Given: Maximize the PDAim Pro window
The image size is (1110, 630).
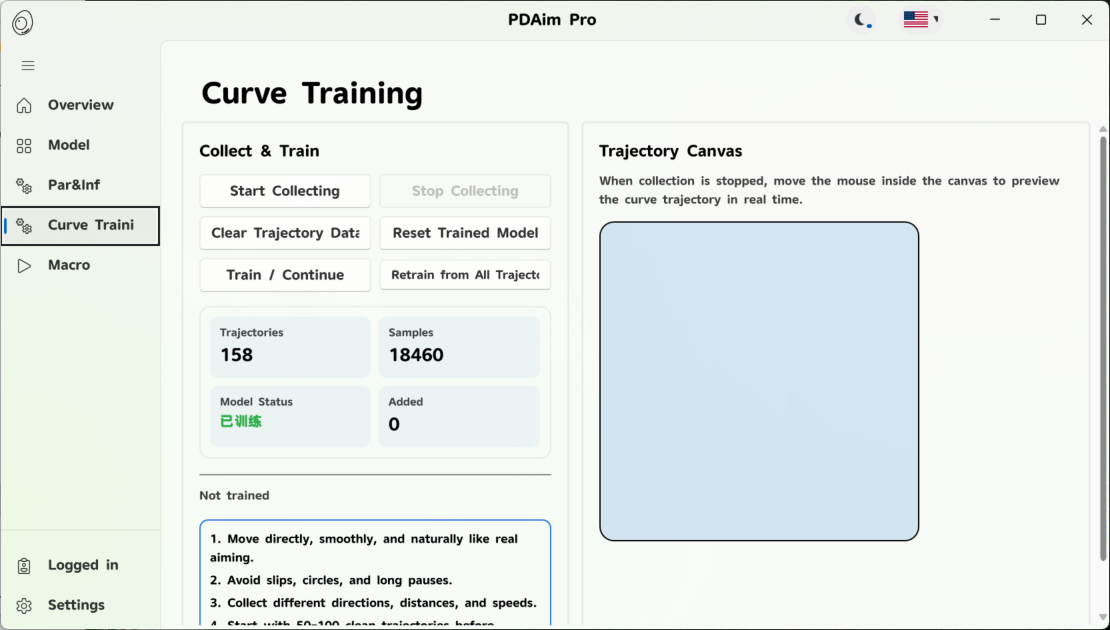Looking at the screenshot, I should [1041, 20].
